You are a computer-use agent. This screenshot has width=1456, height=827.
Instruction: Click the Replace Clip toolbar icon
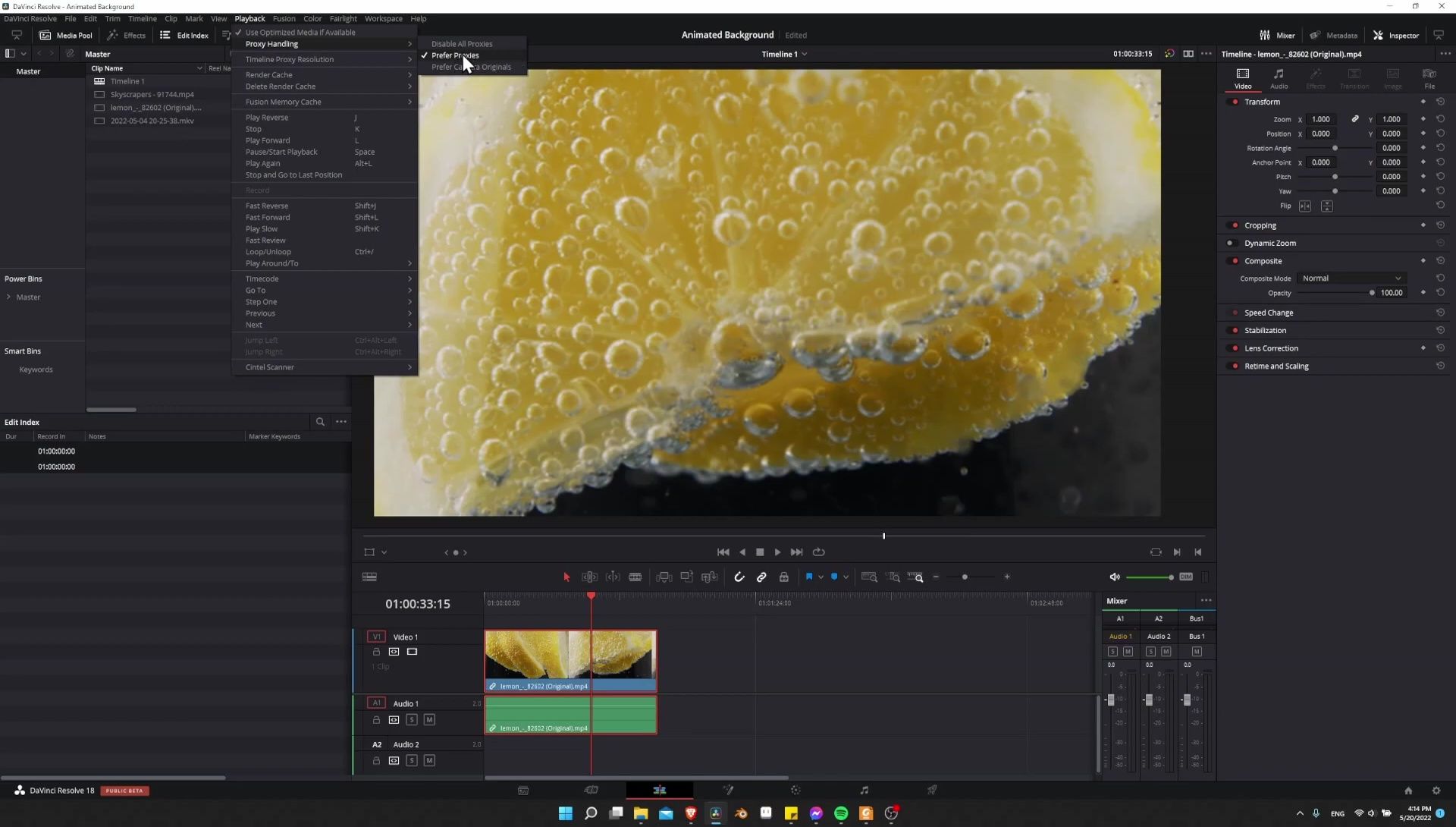coord(710,577)
